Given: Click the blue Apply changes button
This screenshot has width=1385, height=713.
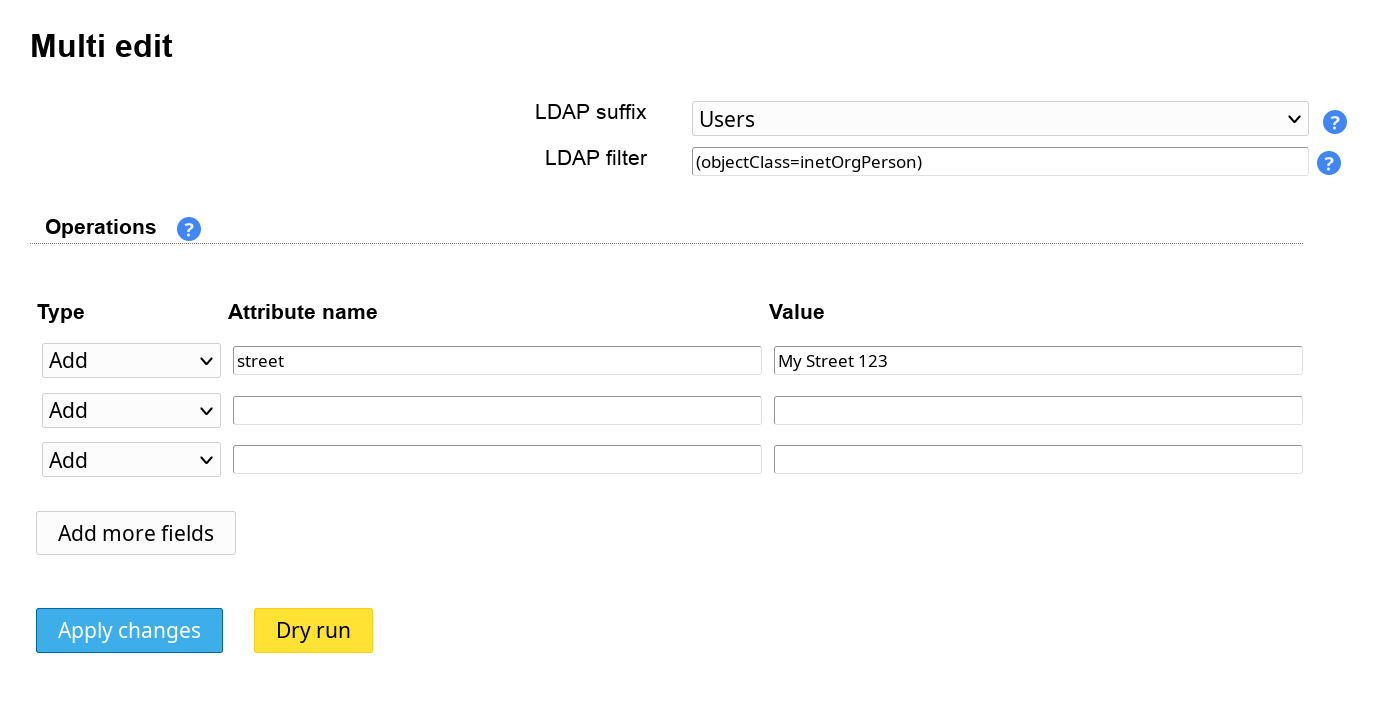Looking at the screenshot, I should click(129, 631).
